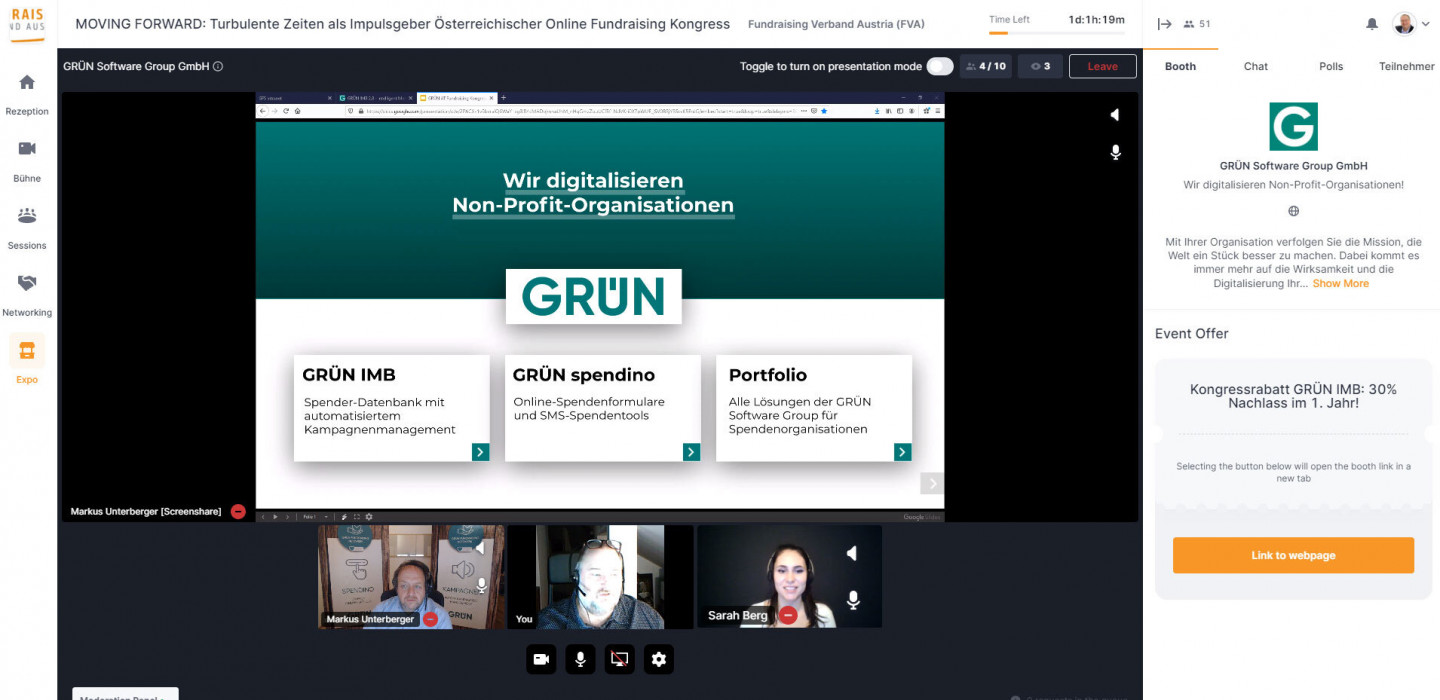Screen dimensions: 1440x700
Task: Expand booth description with Show More
Action: 1341,284
